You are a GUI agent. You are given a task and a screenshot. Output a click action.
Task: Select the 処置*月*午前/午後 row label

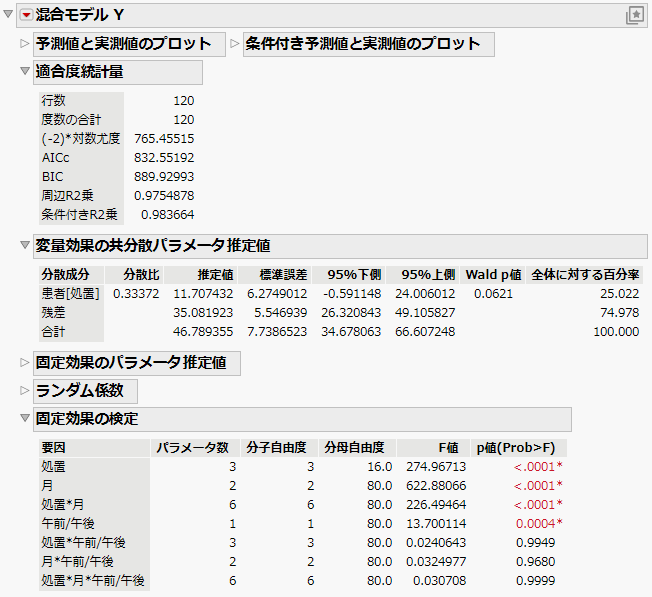(x=93, y=580)
